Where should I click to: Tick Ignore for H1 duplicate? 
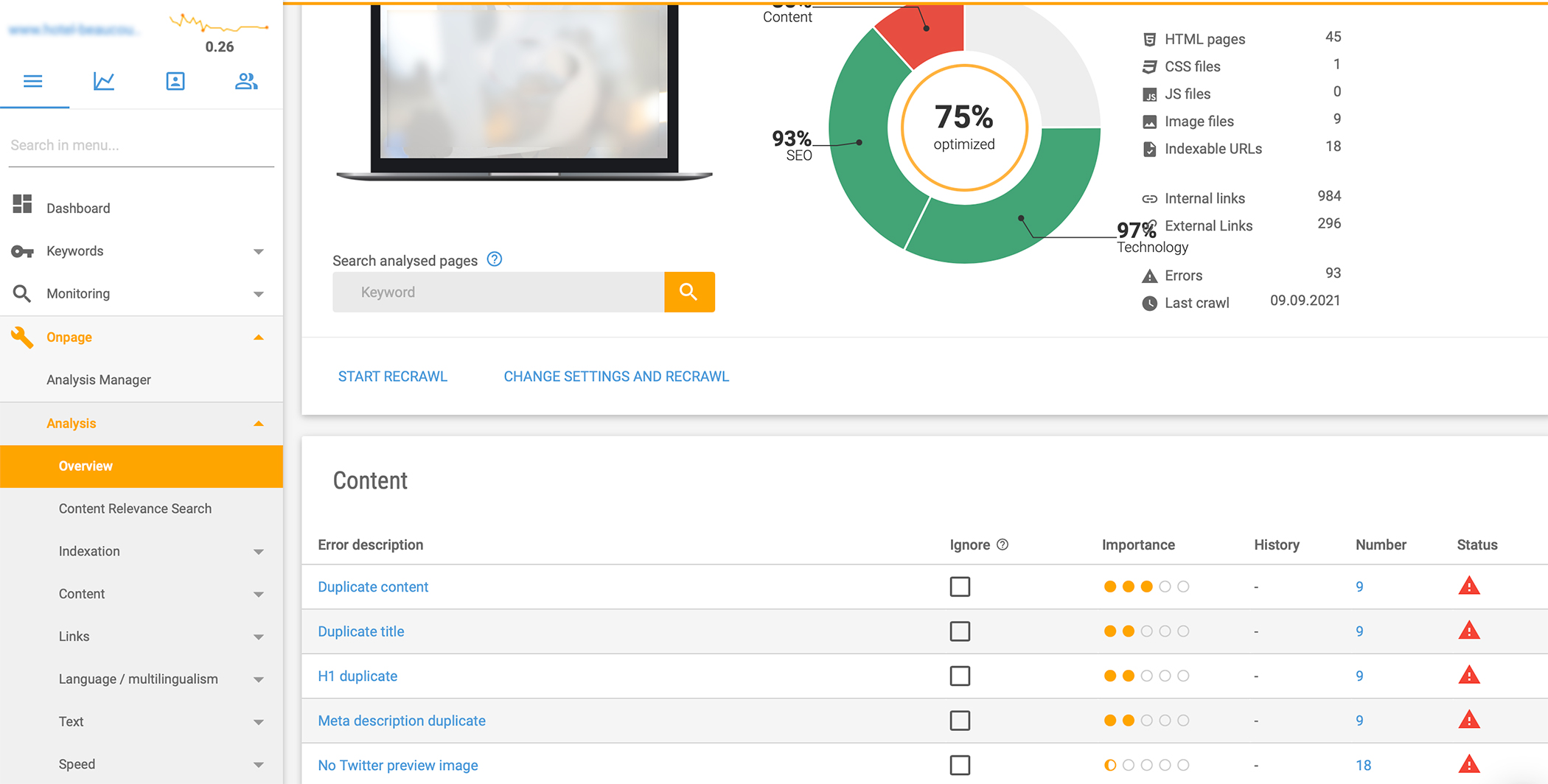[x=960, y=676]
